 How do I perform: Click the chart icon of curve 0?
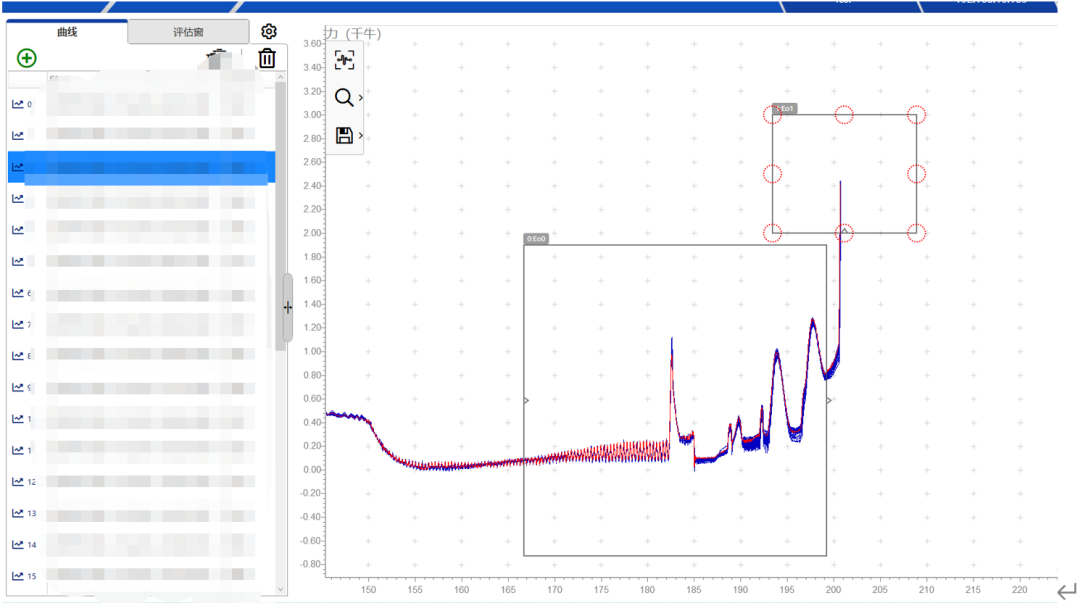tap(18, 104)
